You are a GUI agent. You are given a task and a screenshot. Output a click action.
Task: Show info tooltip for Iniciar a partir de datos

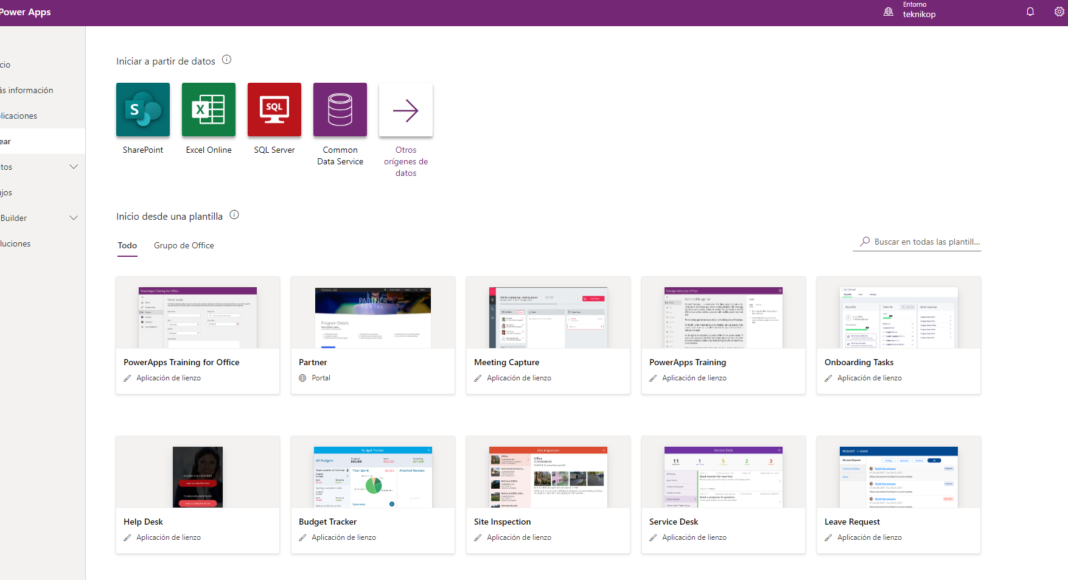tap(227, 60)
